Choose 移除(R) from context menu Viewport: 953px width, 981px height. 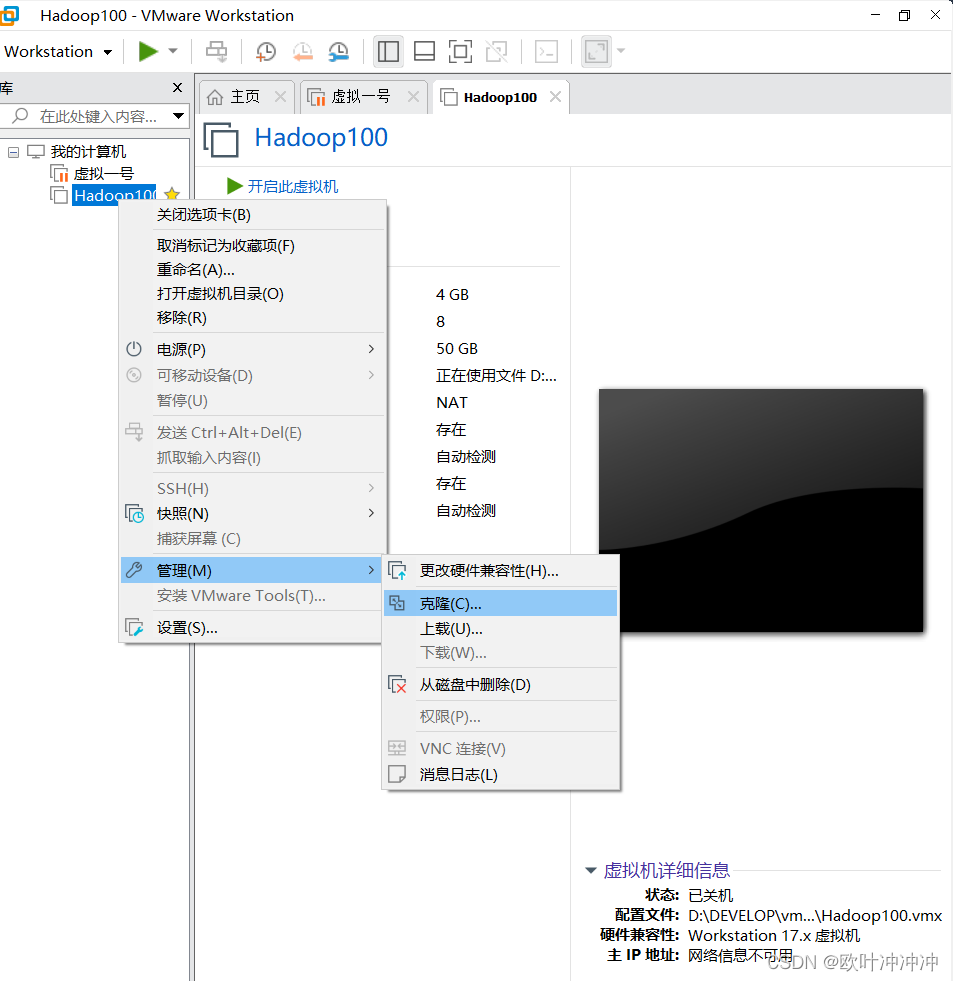click(252, 318)
